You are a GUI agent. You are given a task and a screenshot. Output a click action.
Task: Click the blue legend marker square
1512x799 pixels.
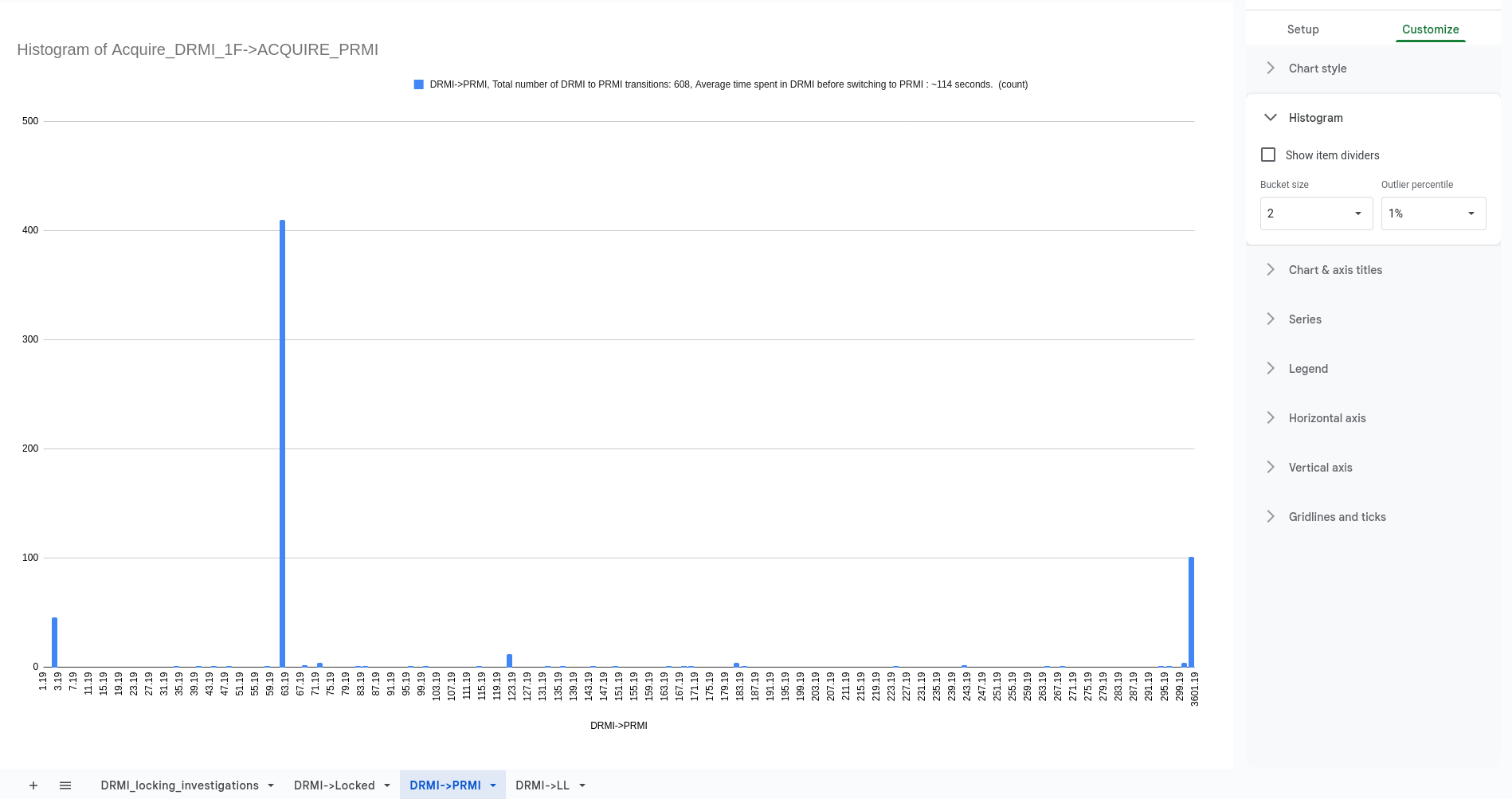point(418,84)
